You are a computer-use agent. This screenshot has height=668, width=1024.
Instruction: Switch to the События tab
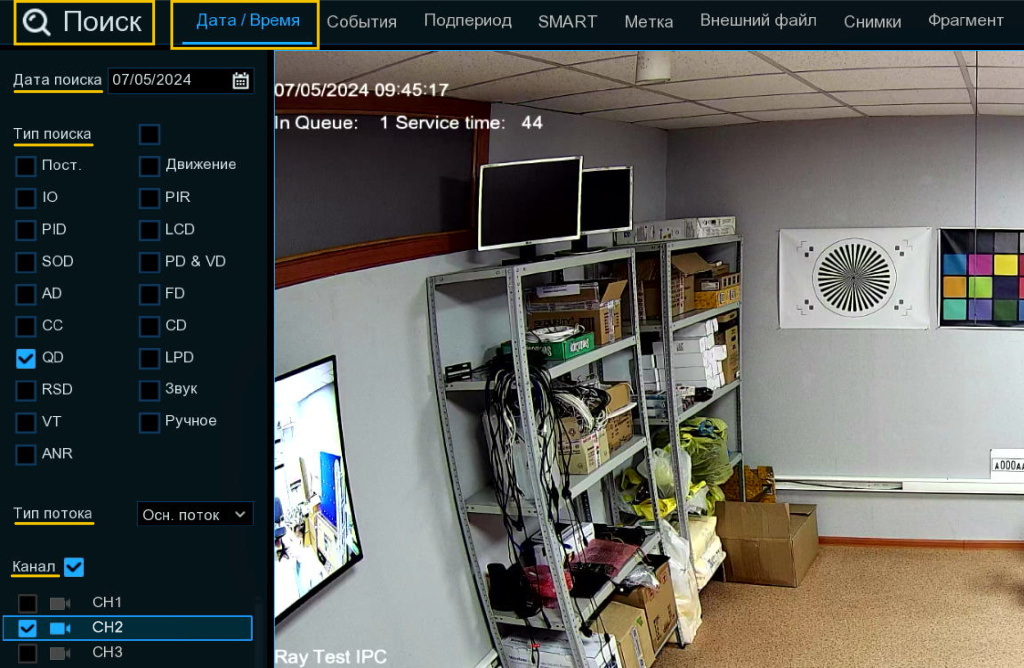(361, 22)
